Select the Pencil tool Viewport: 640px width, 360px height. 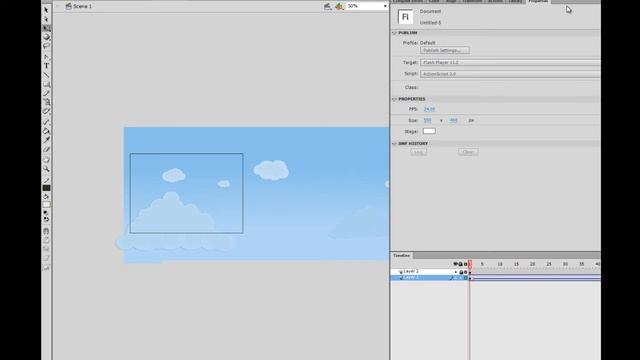pos(46,93)
